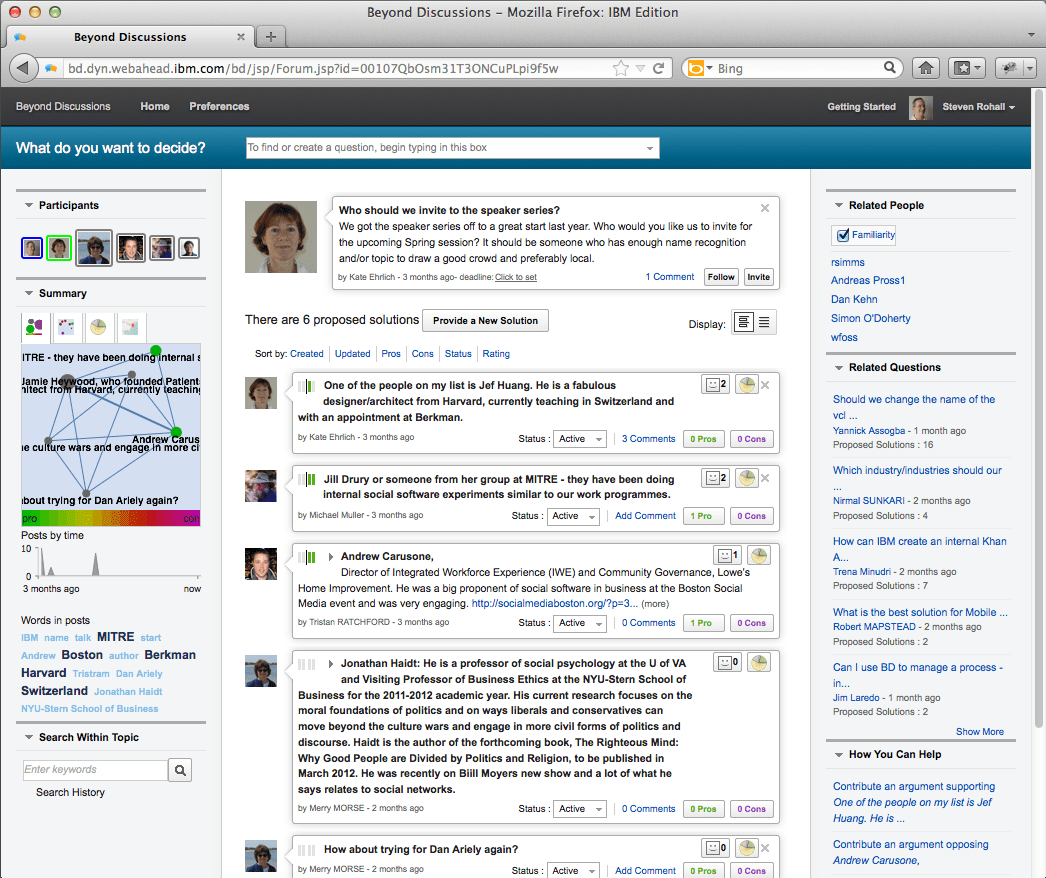
Task: Collapse the Participants section
Action: click(29, 205)
